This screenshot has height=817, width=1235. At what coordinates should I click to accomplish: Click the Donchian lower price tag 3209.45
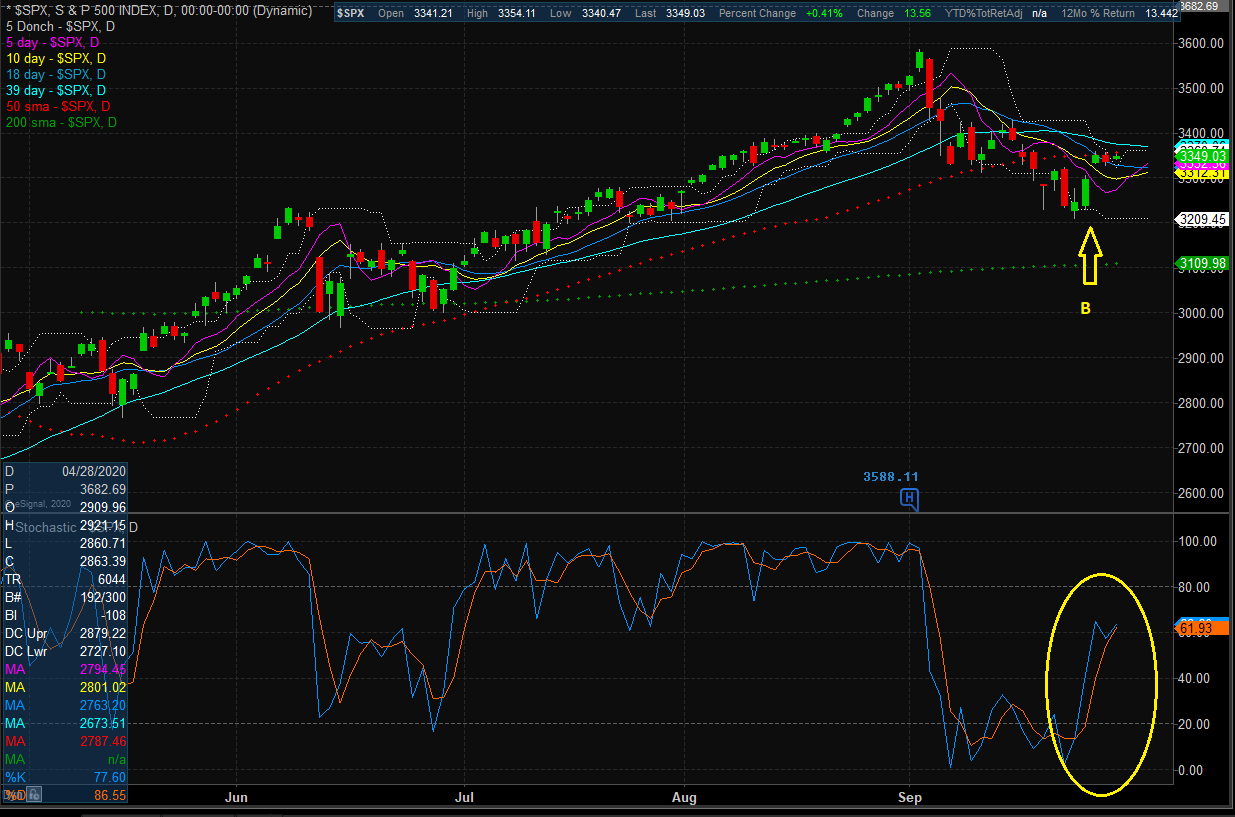1204,218
